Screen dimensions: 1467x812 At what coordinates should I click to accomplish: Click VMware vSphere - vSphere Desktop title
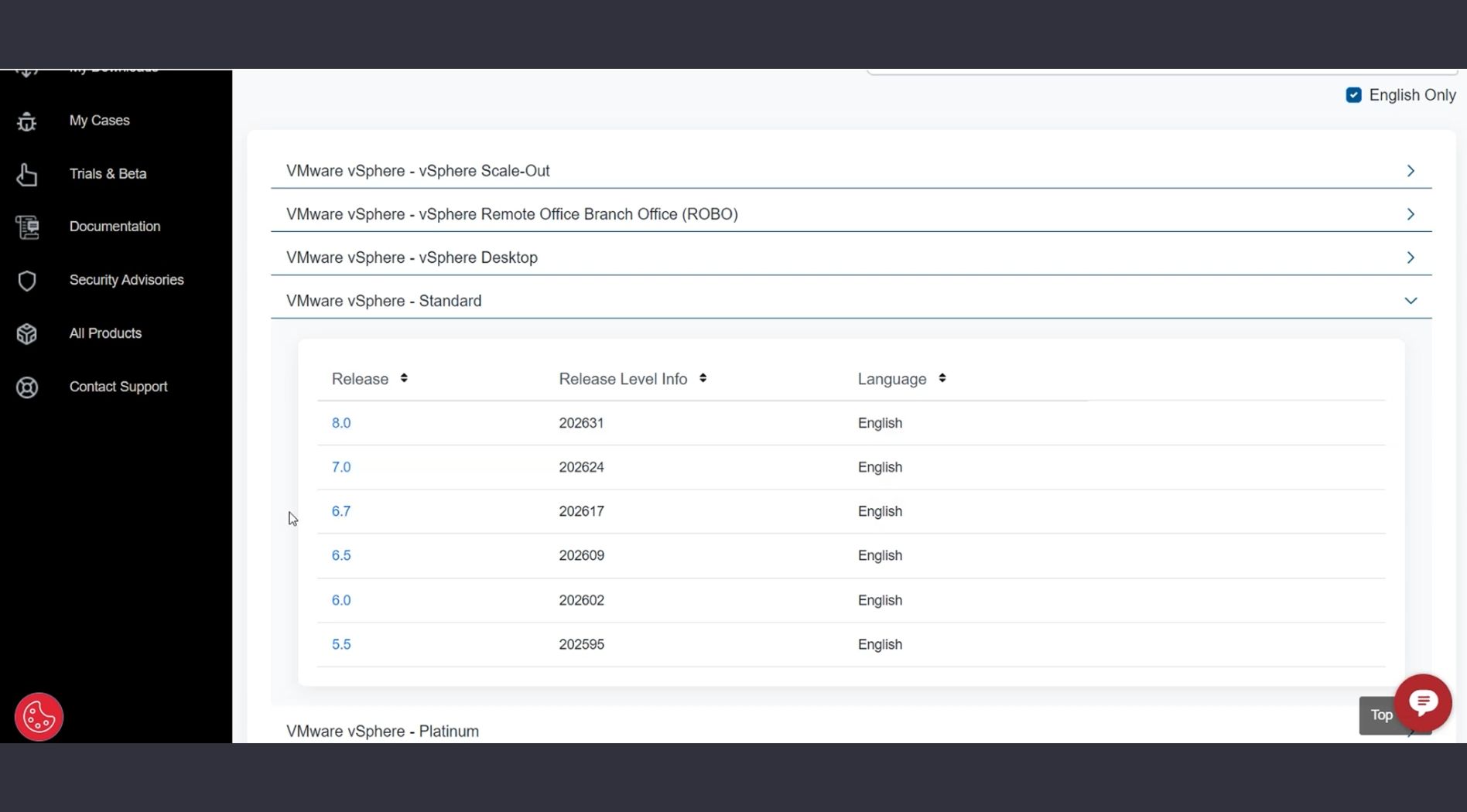(x=412, y=258)
